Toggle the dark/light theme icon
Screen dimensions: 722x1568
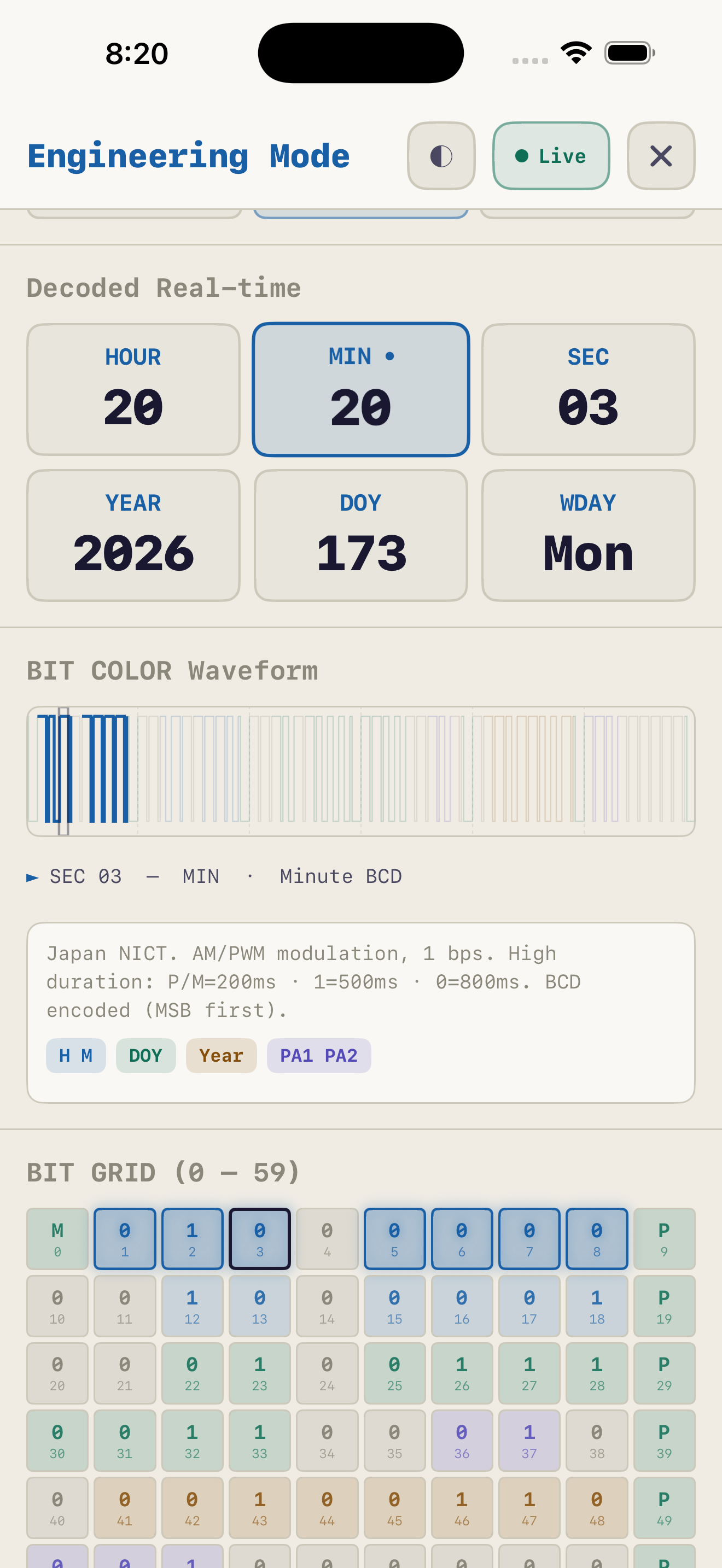click(x=441, y=156)
